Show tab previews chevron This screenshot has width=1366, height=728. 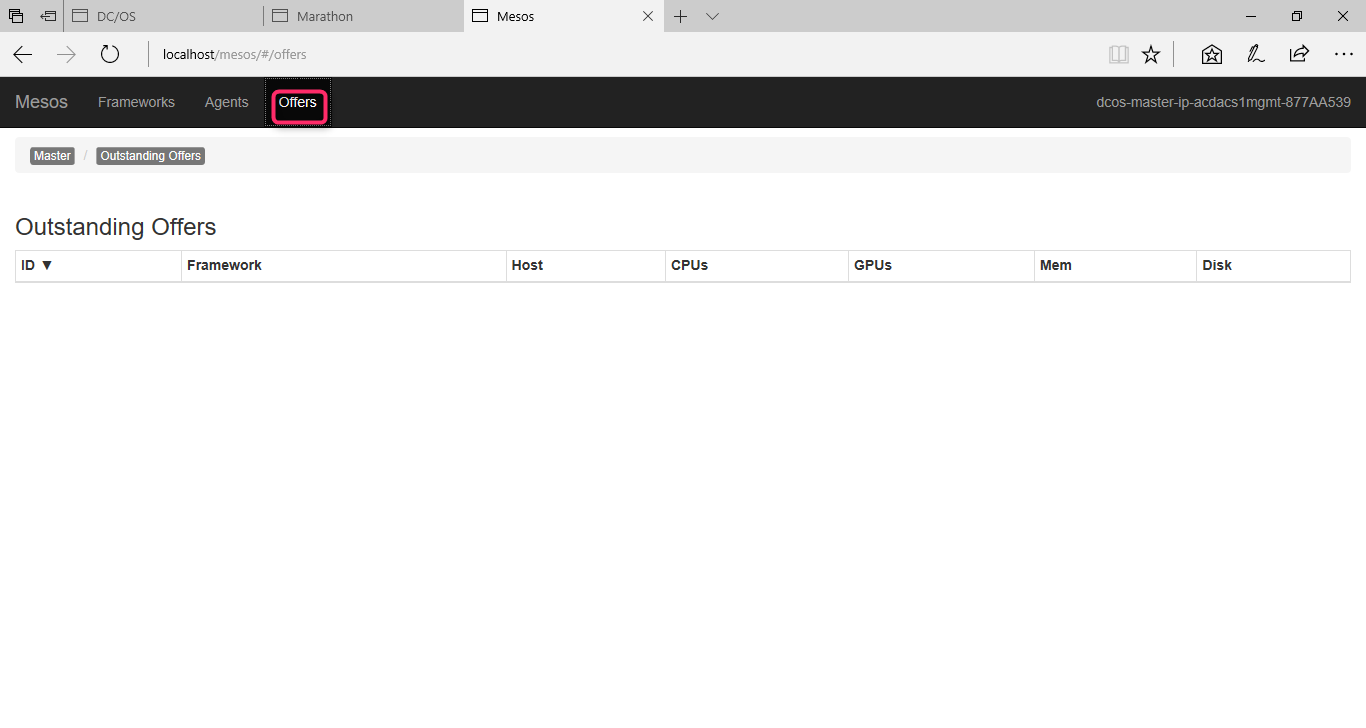pyautogui.click(x=712, y=16)
